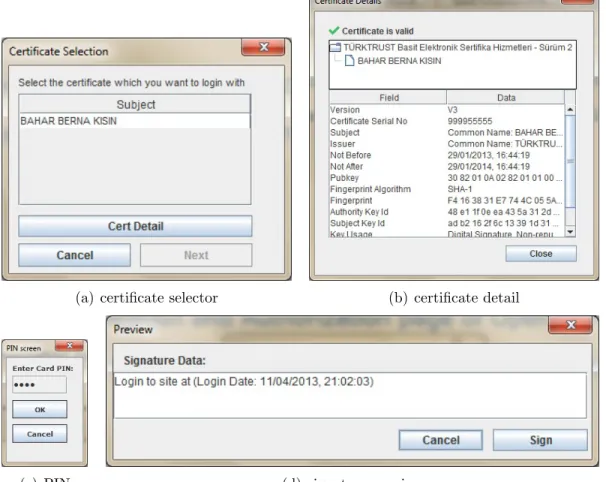Select the Subject field row in details

pos(447,133)
